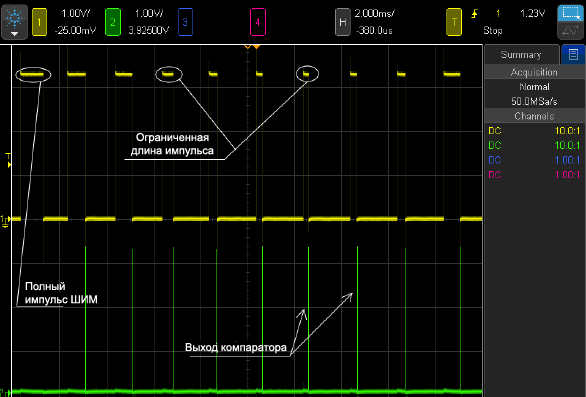Click green DC coupling for channel 2

[495, 145]
